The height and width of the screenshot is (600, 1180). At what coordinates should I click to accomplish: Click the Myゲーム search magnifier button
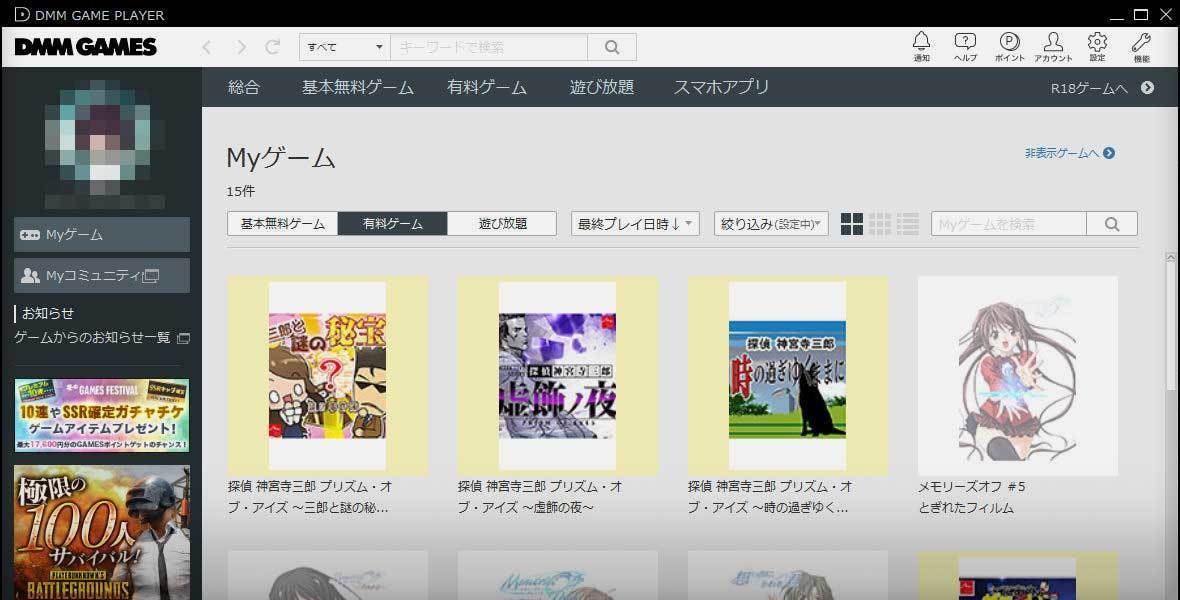1112,224
